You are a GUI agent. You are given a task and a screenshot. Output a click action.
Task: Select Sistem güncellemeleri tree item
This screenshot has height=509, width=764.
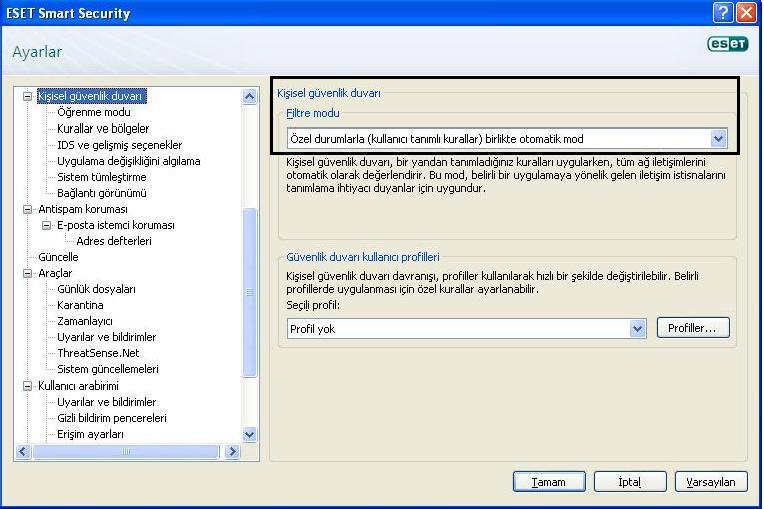point(108,369)
